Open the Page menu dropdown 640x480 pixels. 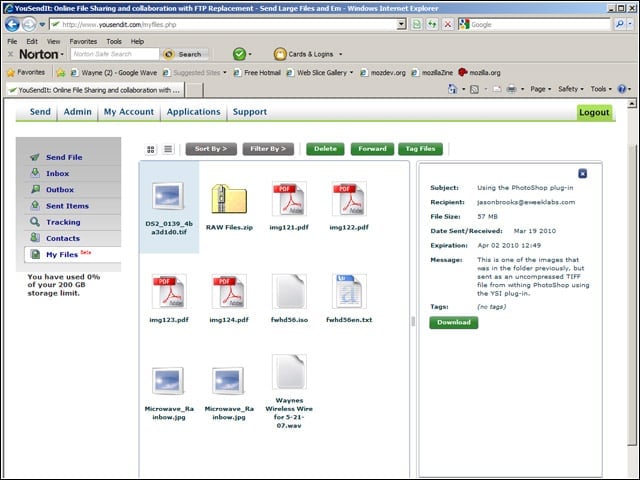540,89
